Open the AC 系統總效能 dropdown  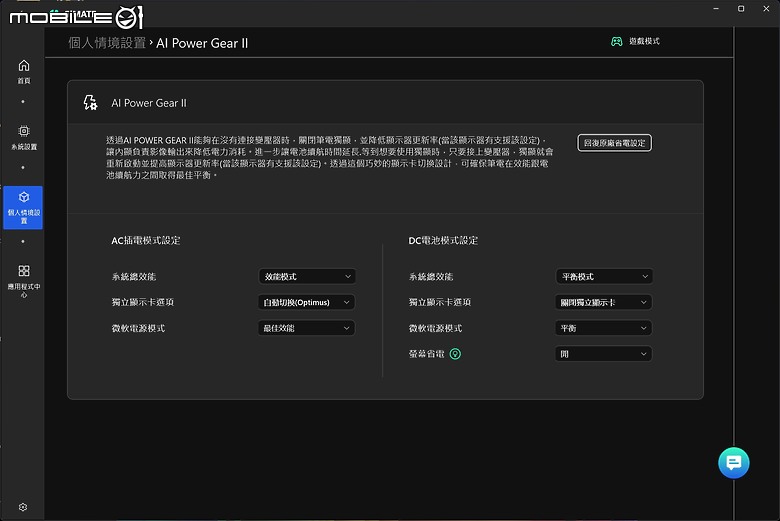tap(307, 277)
